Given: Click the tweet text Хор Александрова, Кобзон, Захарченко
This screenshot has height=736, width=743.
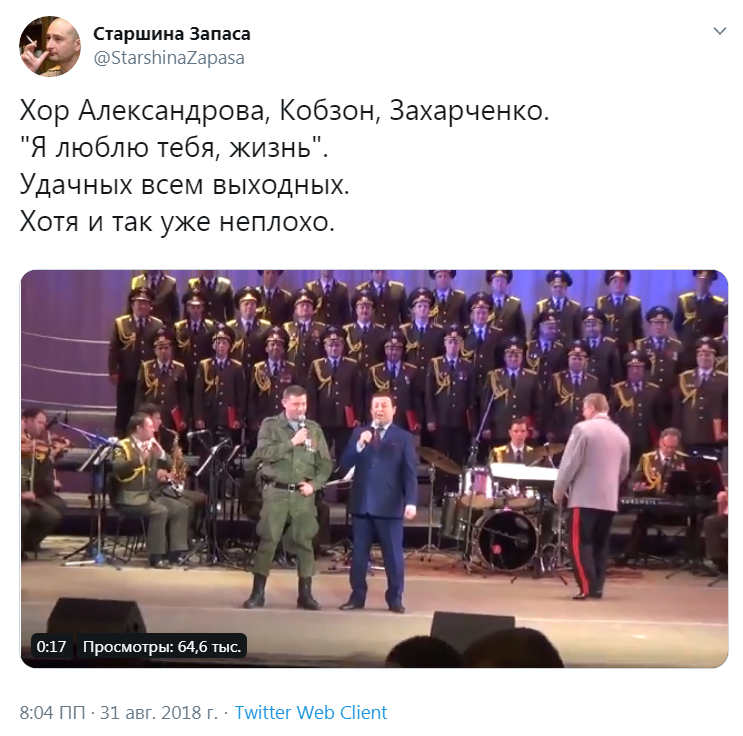Looking at the screenshot, I should [284, 111].
